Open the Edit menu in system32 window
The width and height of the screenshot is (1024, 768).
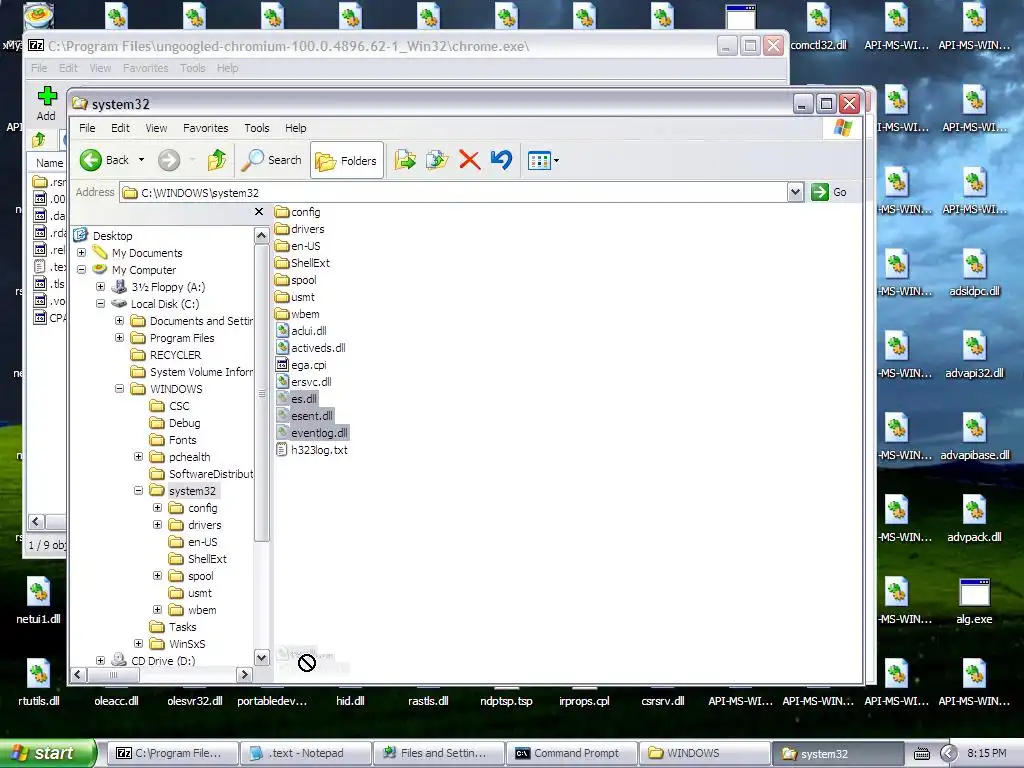[x=120, y=128]
